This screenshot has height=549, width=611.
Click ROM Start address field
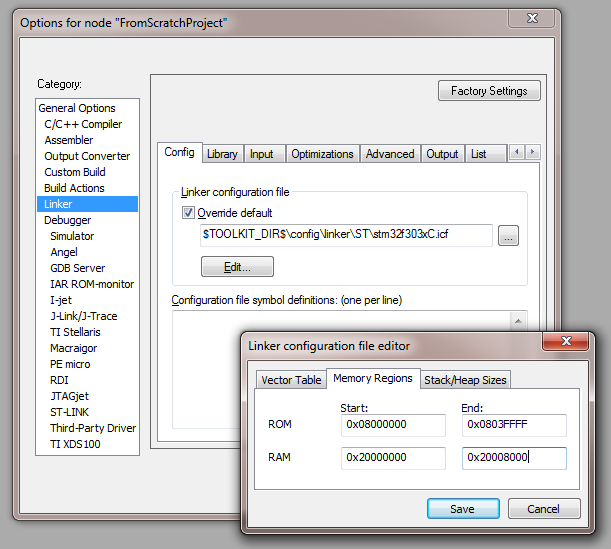[x=393, y=425]
